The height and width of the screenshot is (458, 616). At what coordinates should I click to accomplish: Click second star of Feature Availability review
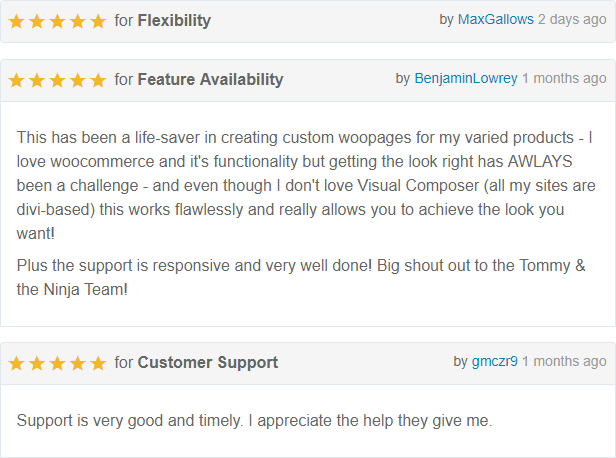pos(37,80)
